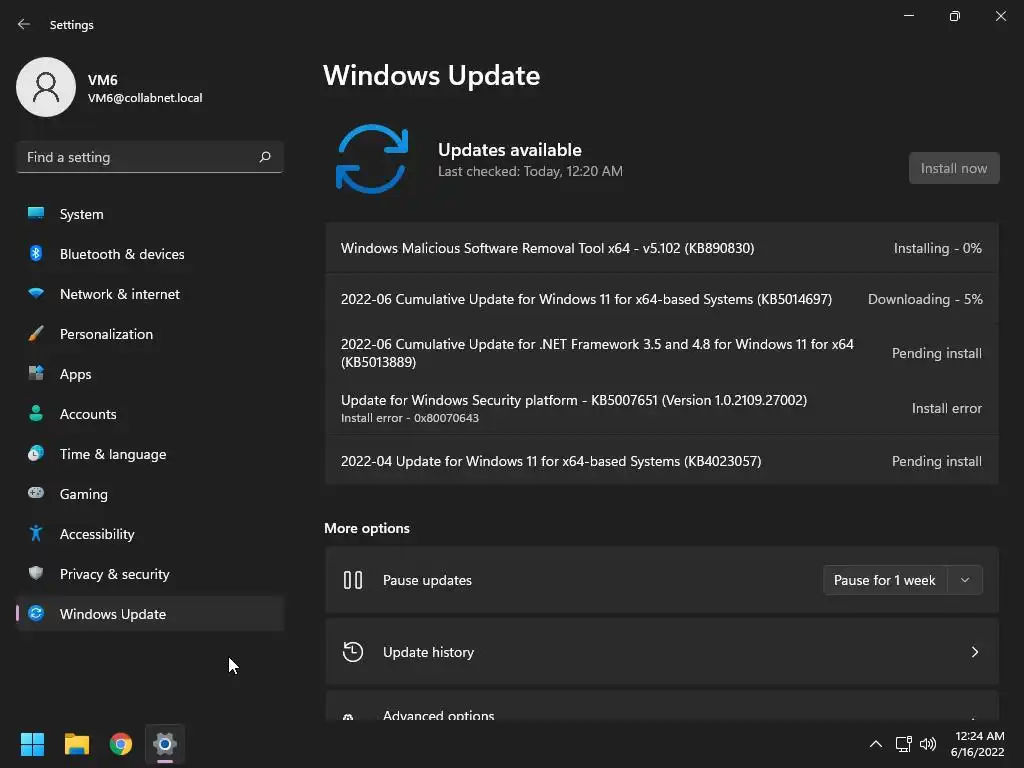Image resolution: width=1024 pixels, height=768 pixels.
Task: Select the Network wifi icon
Action: [36, 293]
